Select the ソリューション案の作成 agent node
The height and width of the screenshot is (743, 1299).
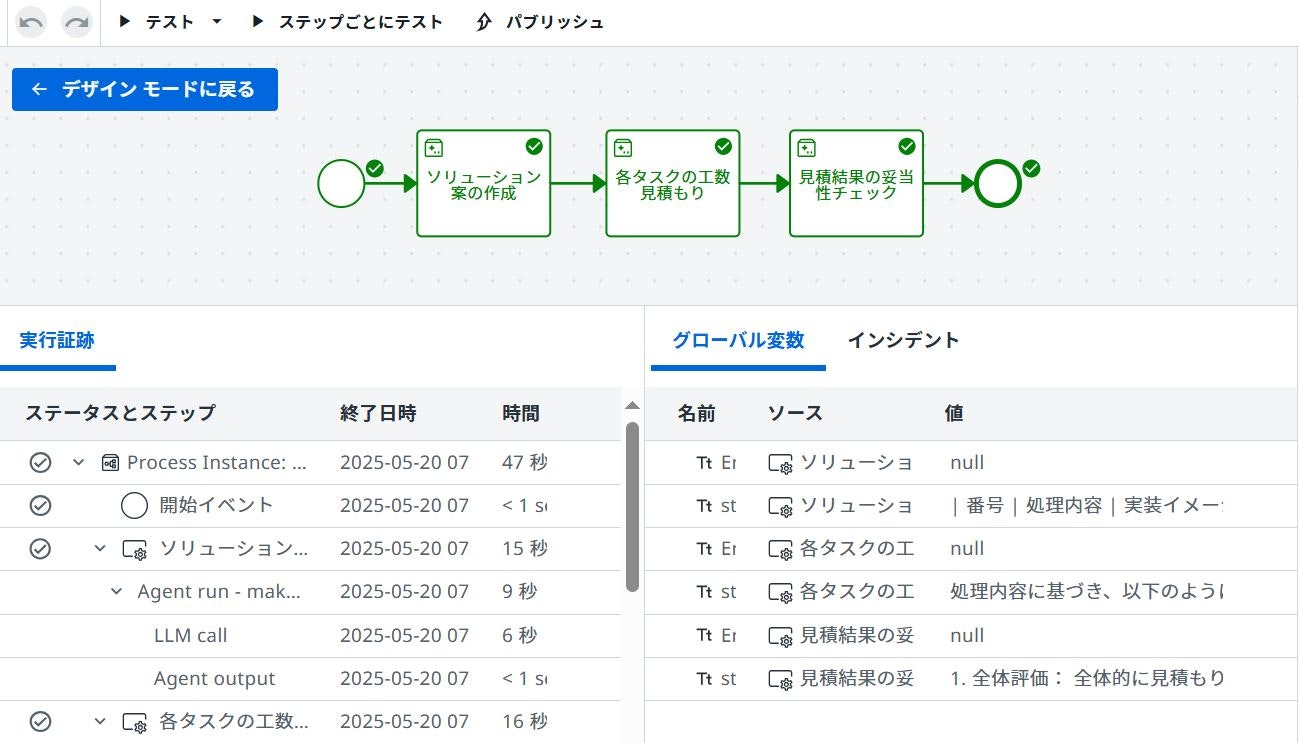coord(483,184)
